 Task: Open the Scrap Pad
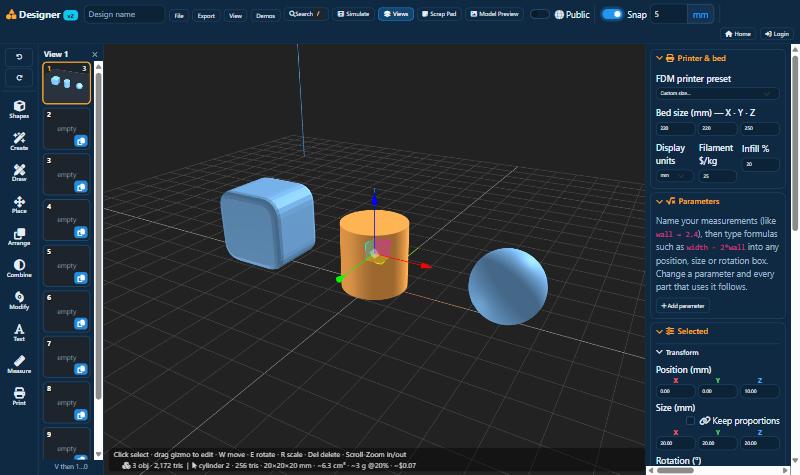pos(439,14)
